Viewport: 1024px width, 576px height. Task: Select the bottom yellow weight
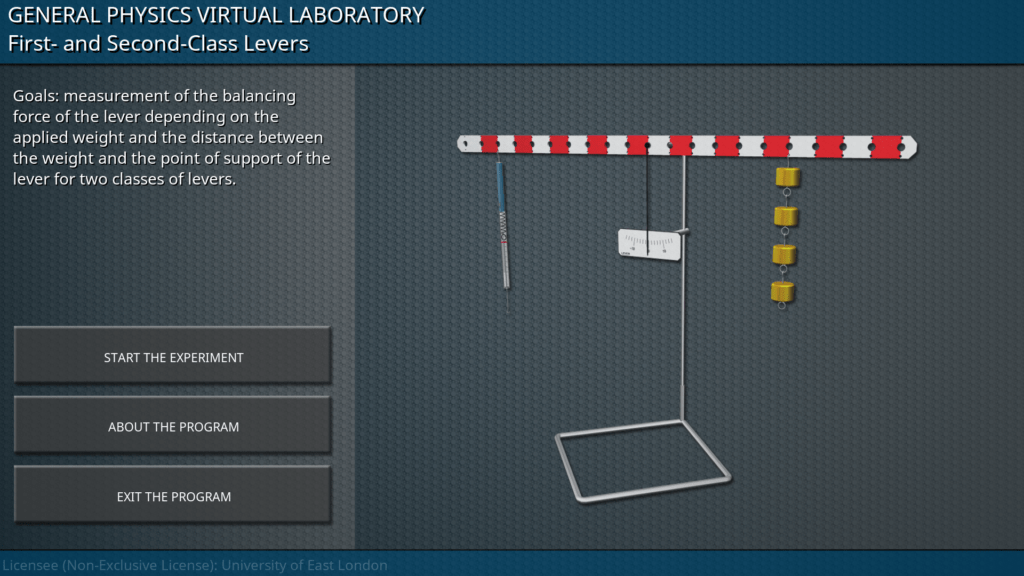pyautogui.click(x=784, y=291)
